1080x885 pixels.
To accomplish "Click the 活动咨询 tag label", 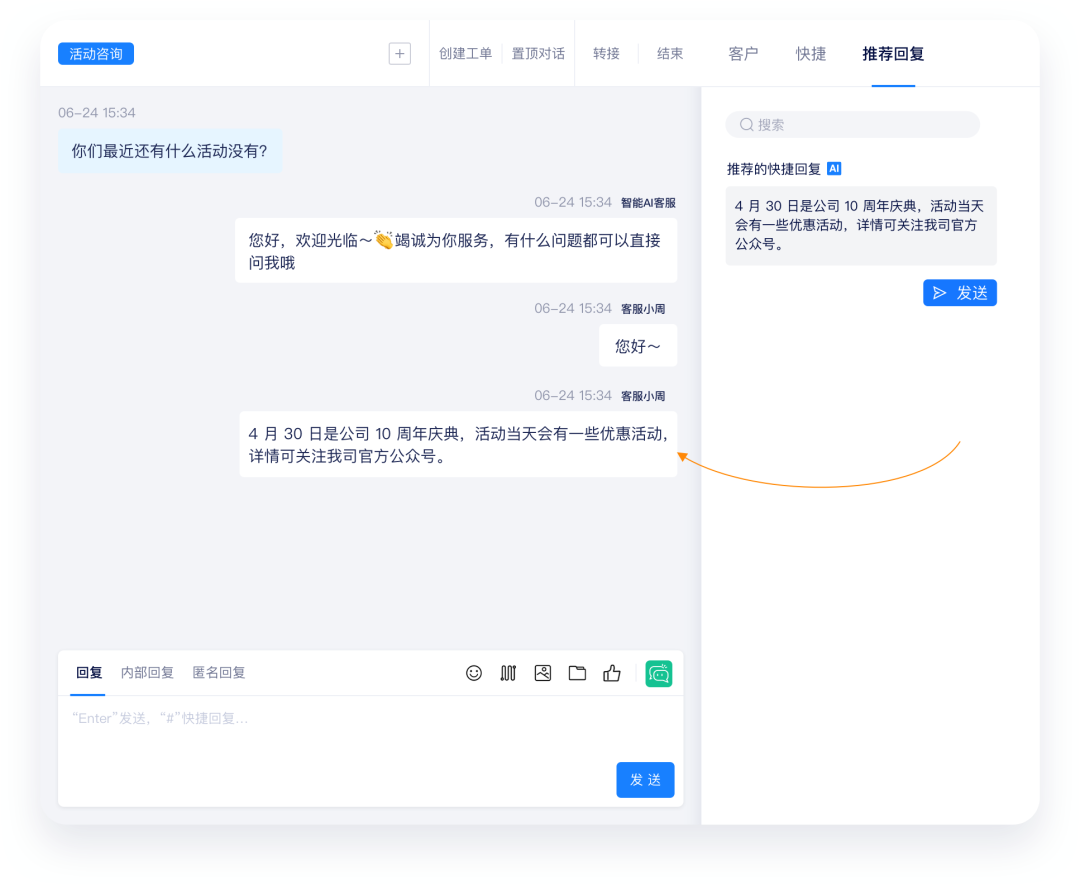I will coord(95,53).
